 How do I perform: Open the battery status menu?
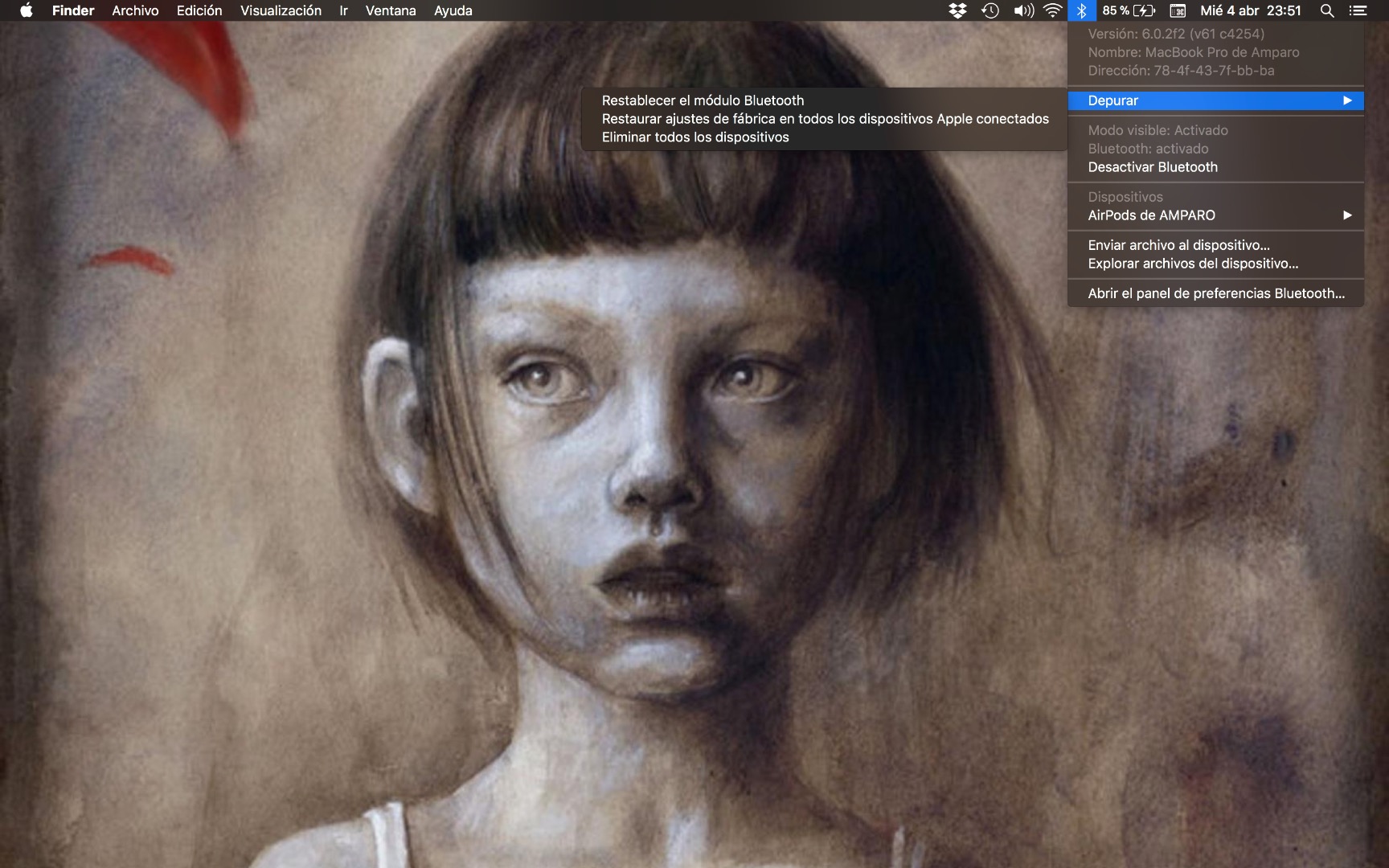tap(1129, 10)
